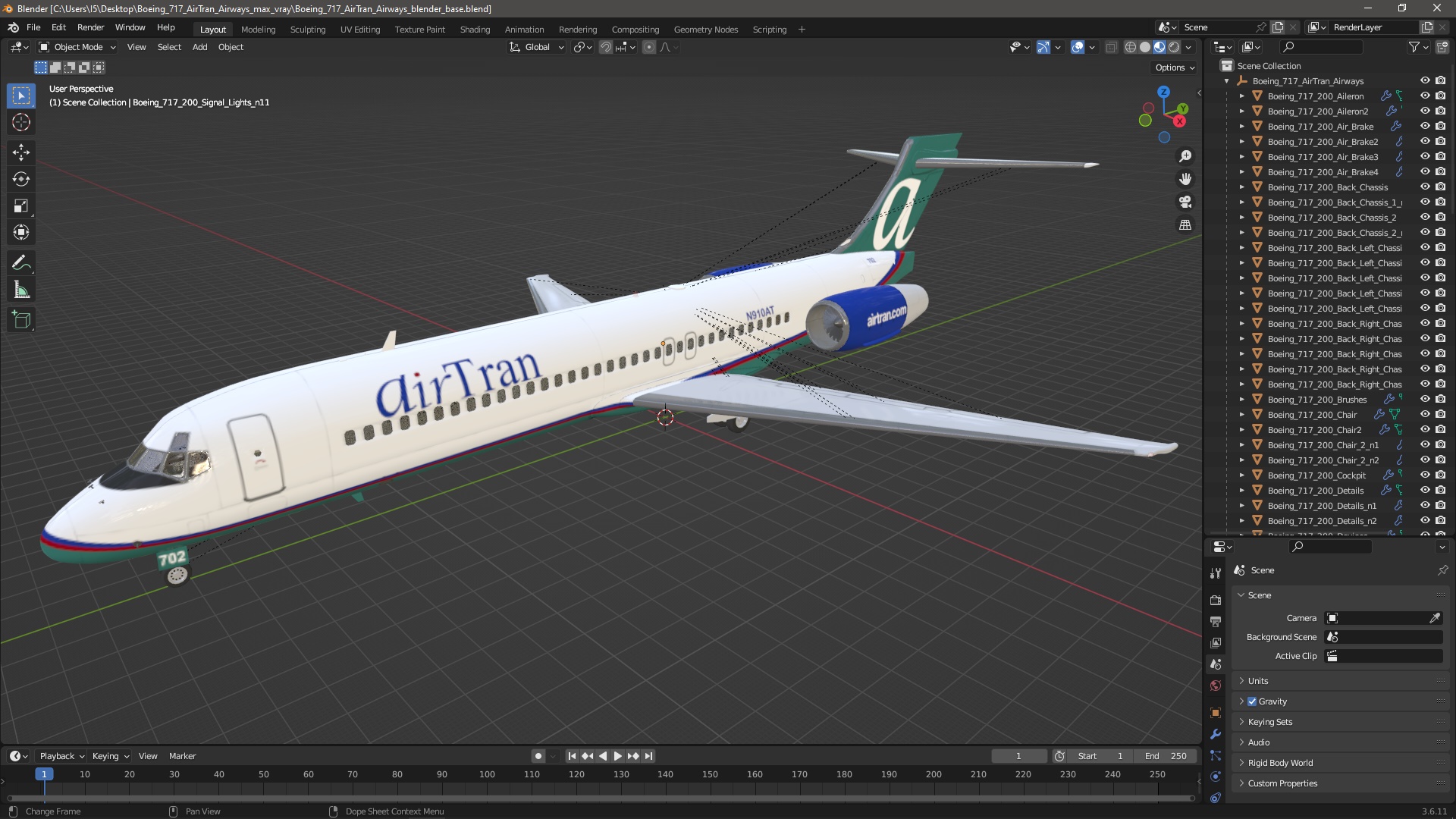
Task: Click the Z axis on navigation gizmo
Action: click(1163, 92)
